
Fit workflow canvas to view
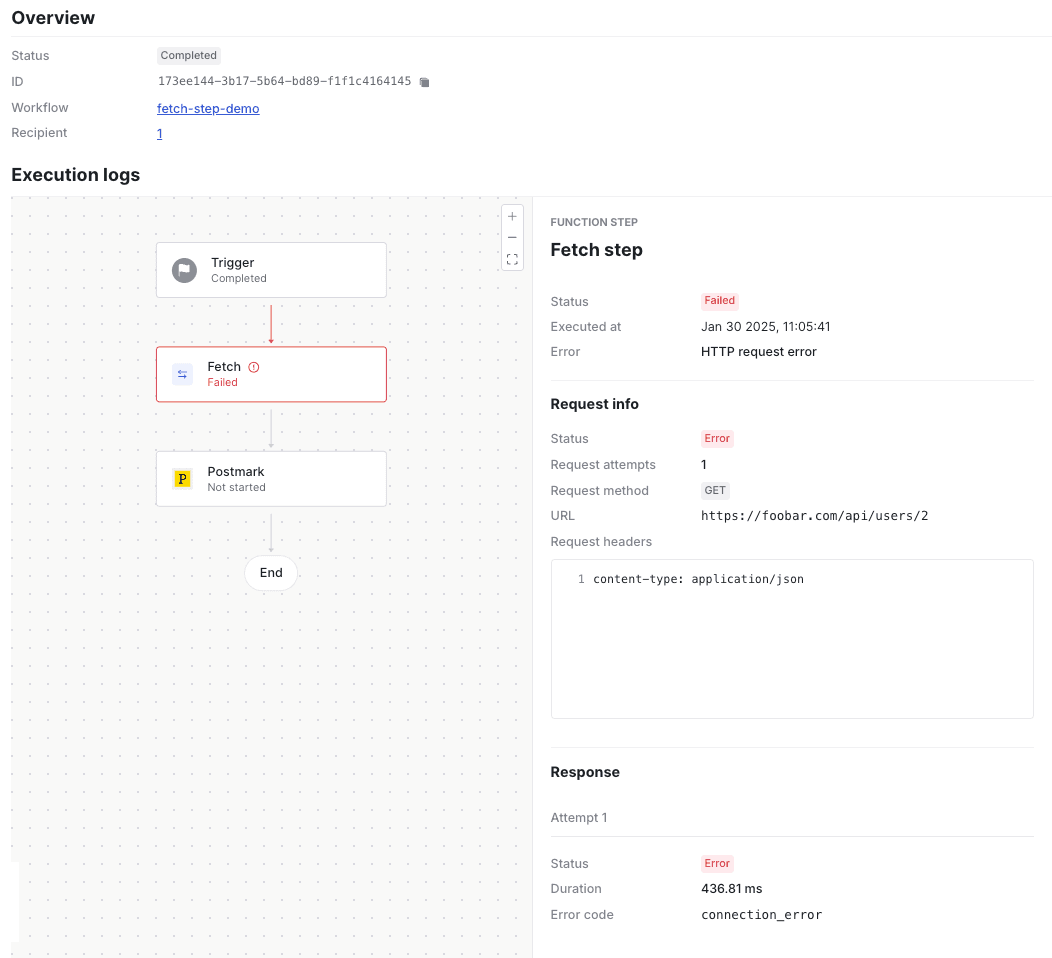512,260
